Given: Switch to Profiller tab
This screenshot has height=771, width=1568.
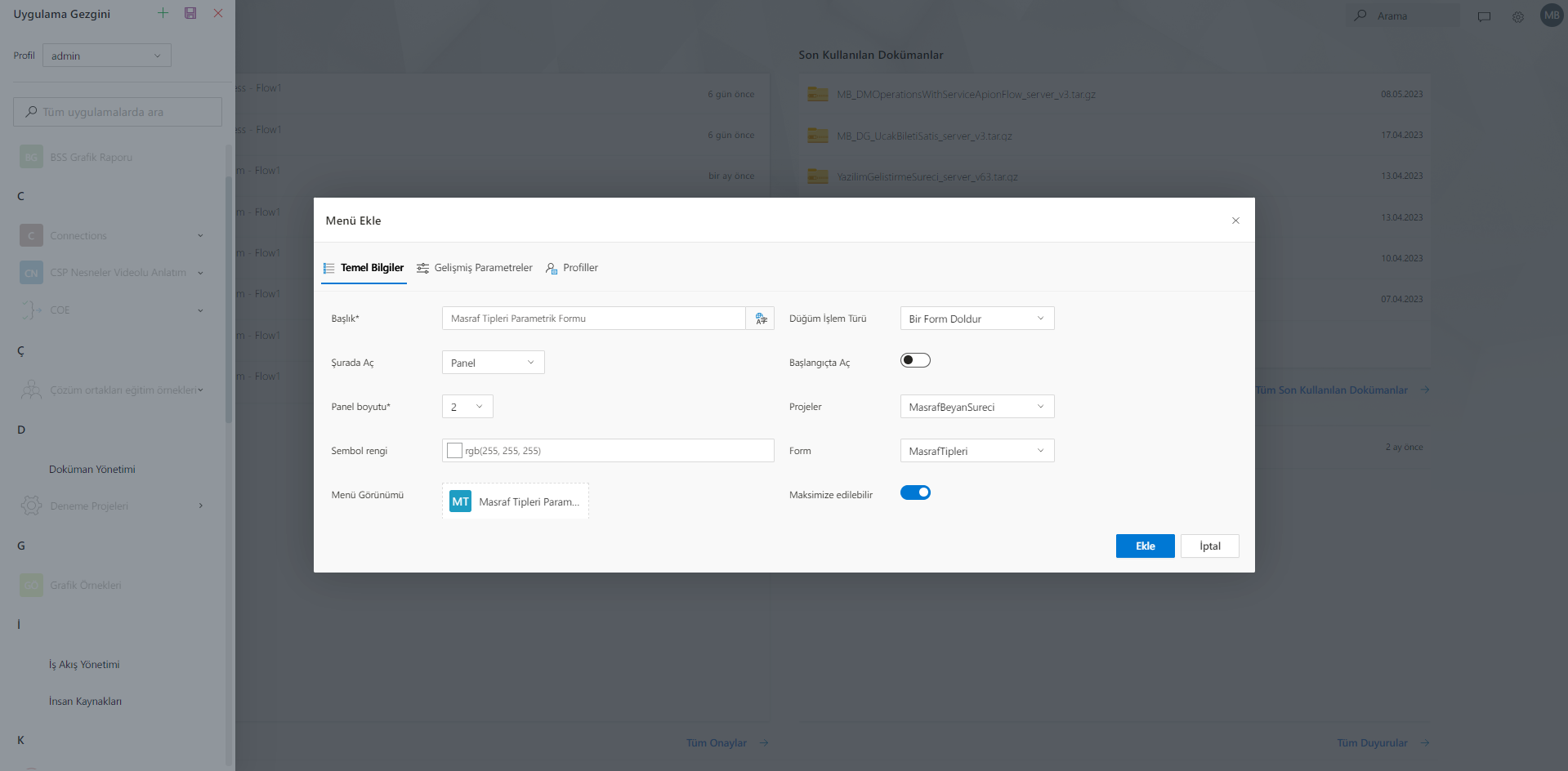Looking at the screenshot, I should (572, 268).
